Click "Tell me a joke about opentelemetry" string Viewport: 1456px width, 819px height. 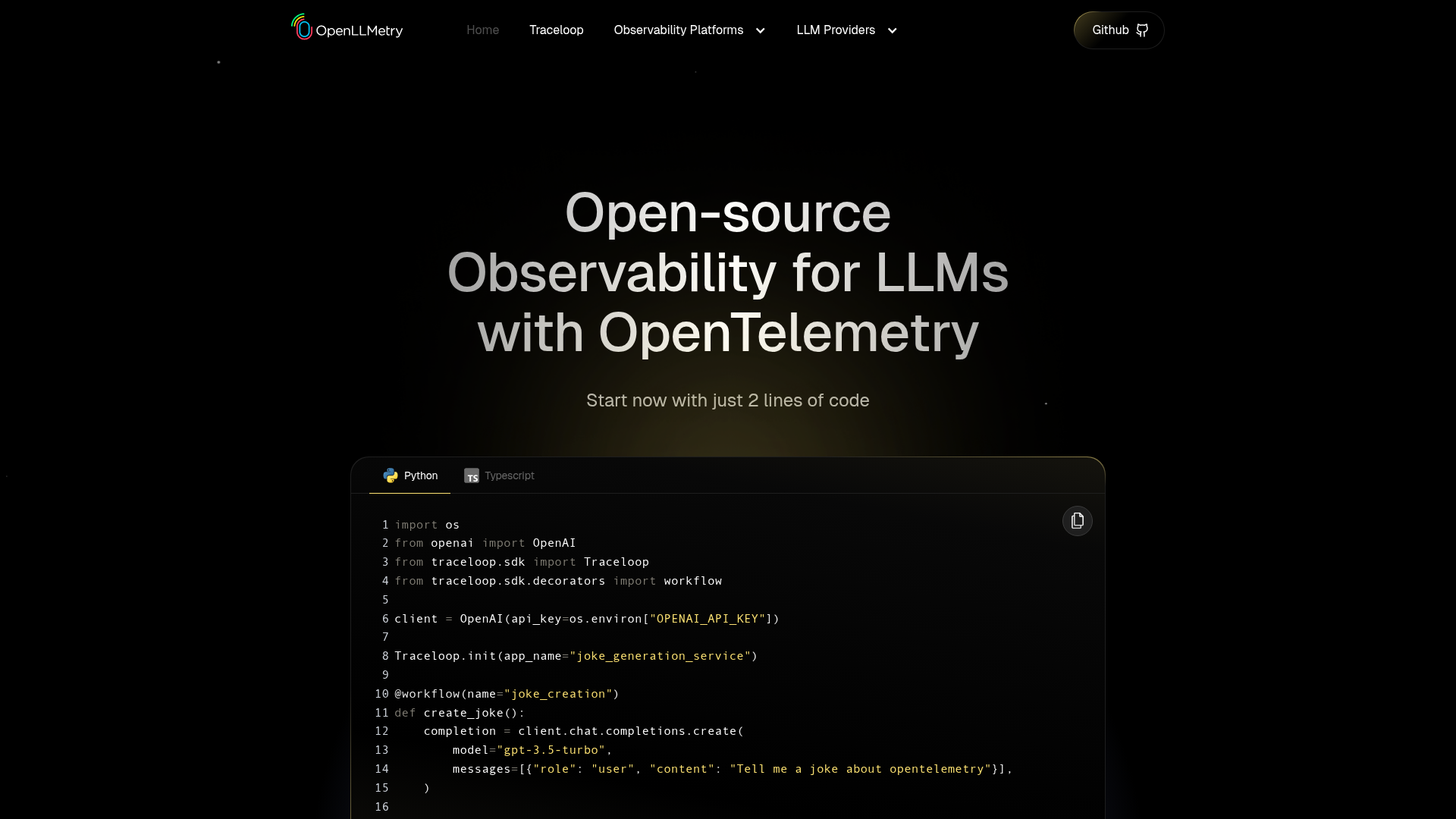coord(860,769)
